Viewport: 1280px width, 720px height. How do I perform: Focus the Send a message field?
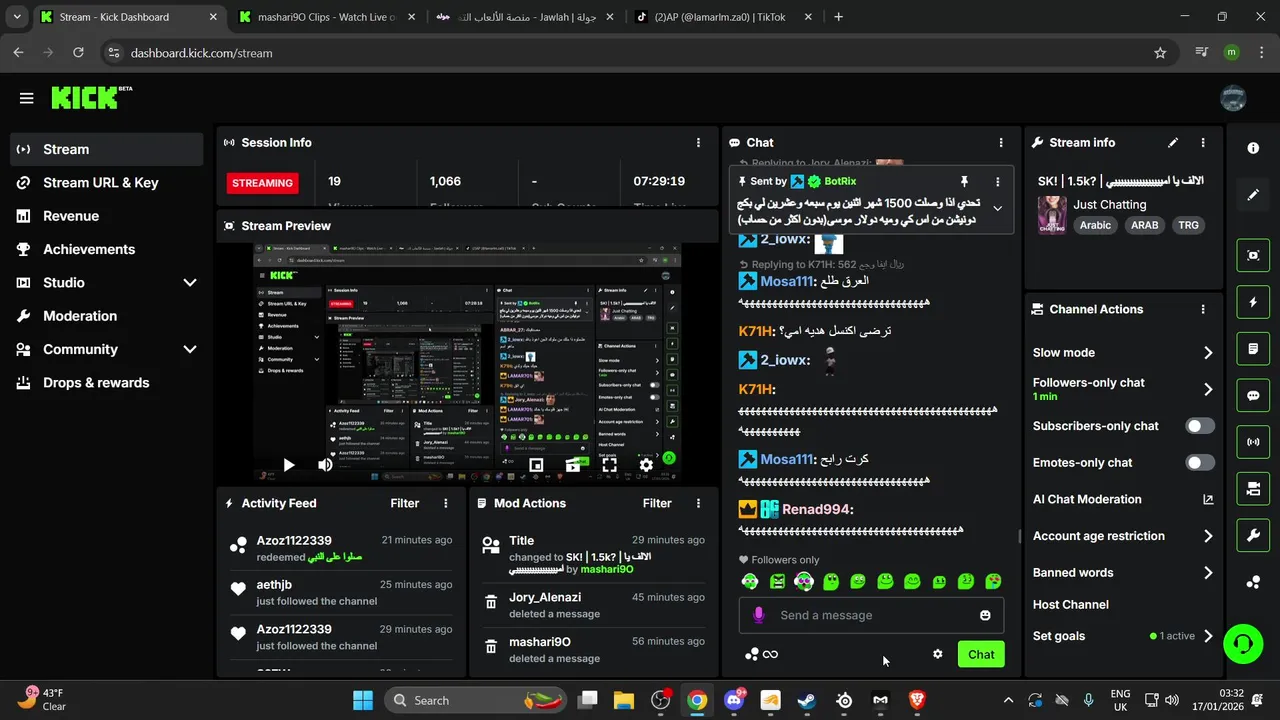871,615
